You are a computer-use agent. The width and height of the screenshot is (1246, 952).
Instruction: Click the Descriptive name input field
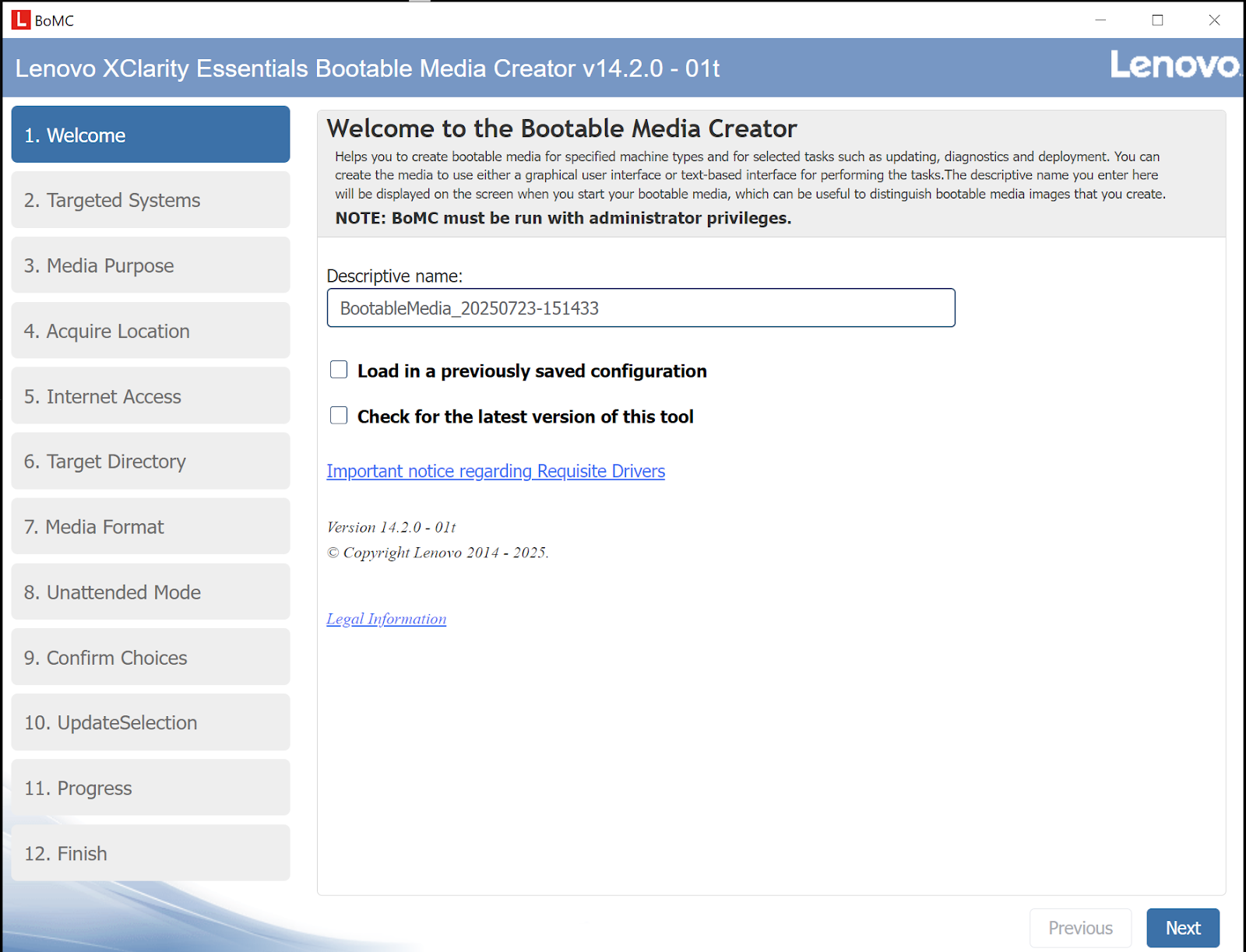coord(641,308)
